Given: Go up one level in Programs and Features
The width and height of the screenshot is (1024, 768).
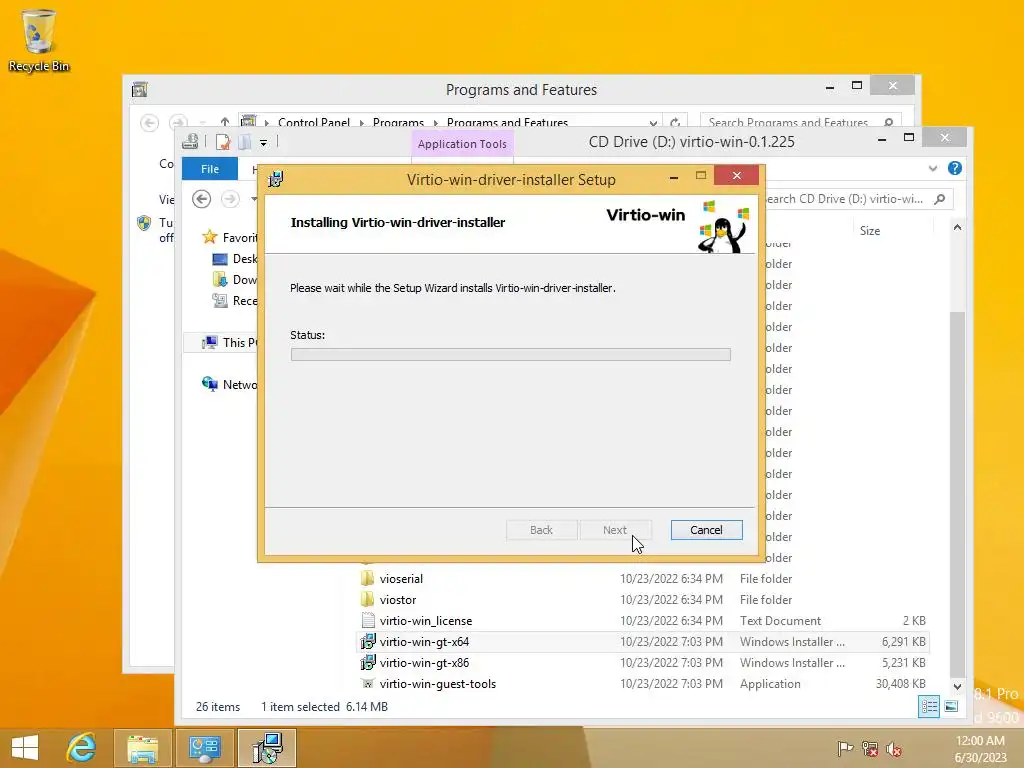Looking at the screenshot, I should coord(225,122).
